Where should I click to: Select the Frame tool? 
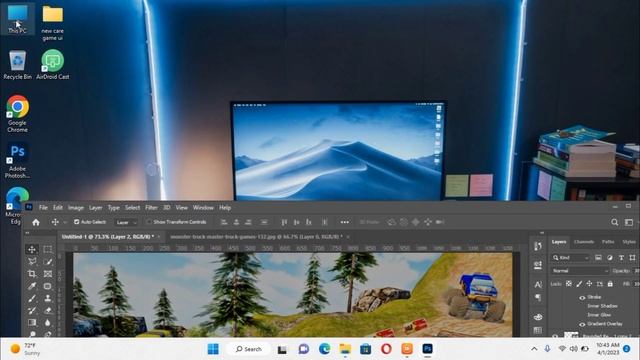coord(48,273)
